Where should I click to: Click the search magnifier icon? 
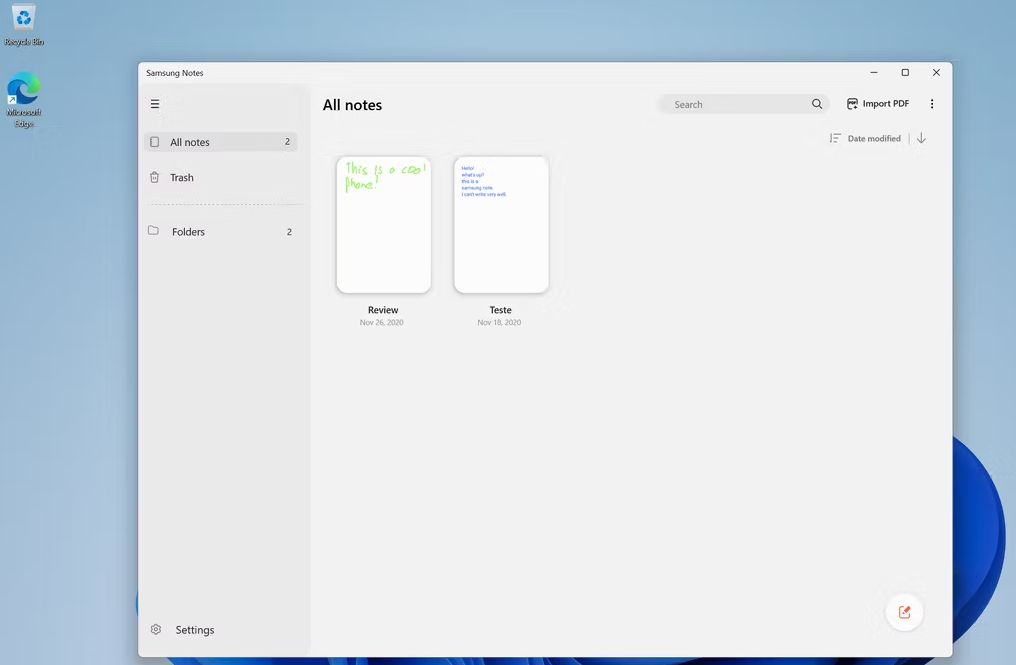pyautogui.click(x=817, y=104)
